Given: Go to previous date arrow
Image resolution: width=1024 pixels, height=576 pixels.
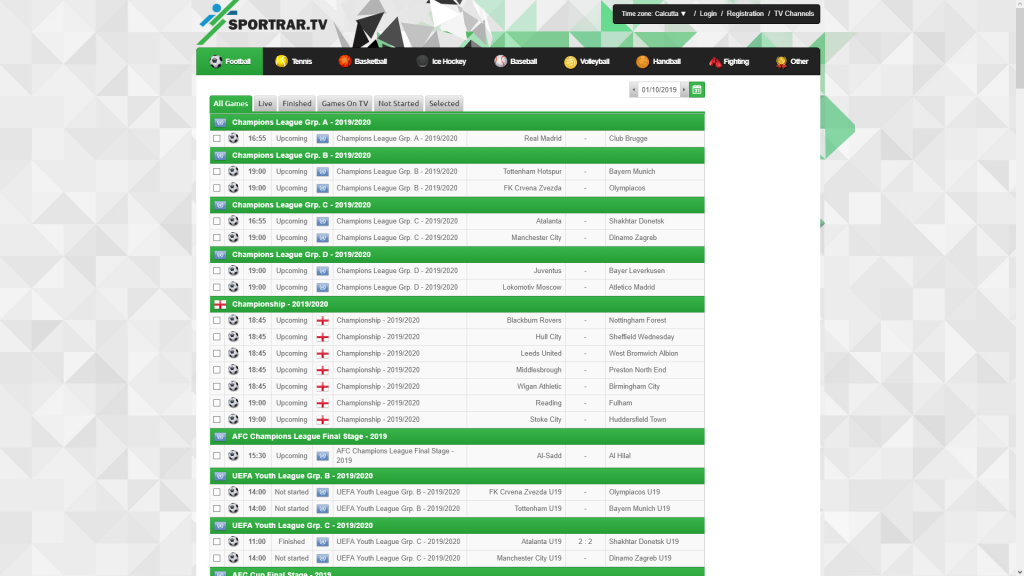Looking at the screenshot, I should pos(633,89).
